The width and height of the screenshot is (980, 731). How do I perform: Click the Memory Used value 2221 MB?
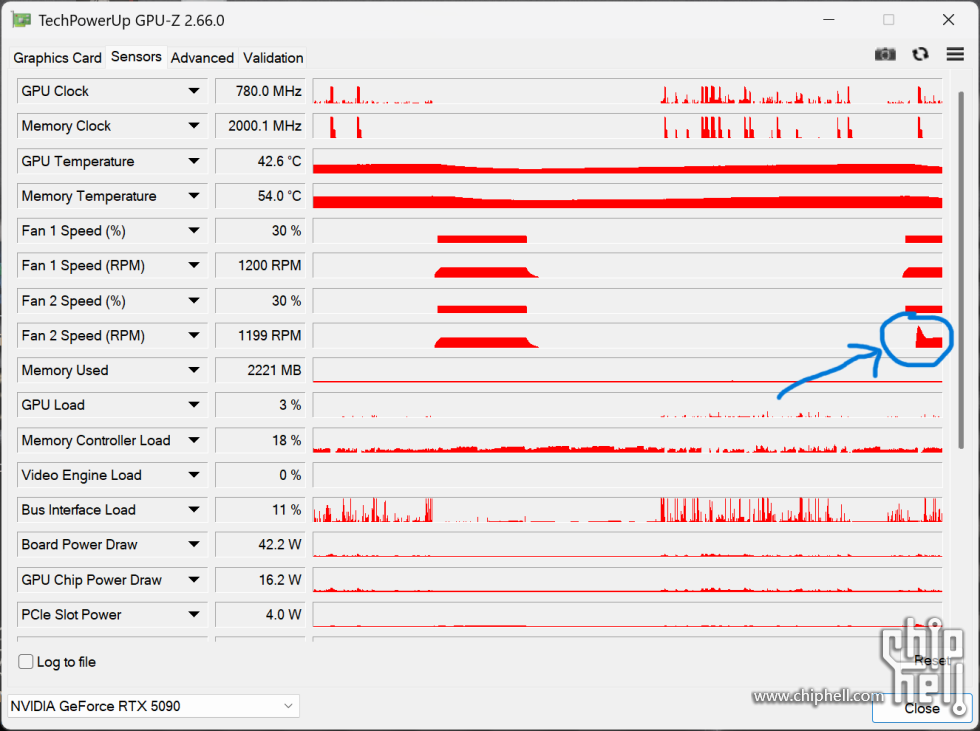260,370
